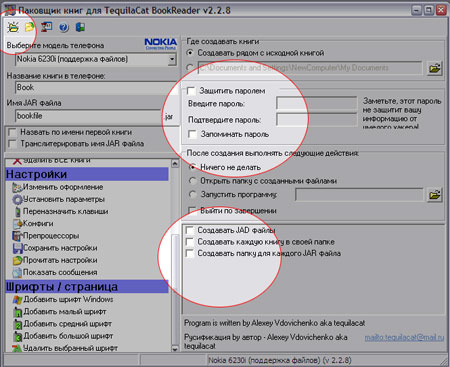Open 'Изменить оформление' settings item
Screen dimensions: 450x367
point(63,188)
